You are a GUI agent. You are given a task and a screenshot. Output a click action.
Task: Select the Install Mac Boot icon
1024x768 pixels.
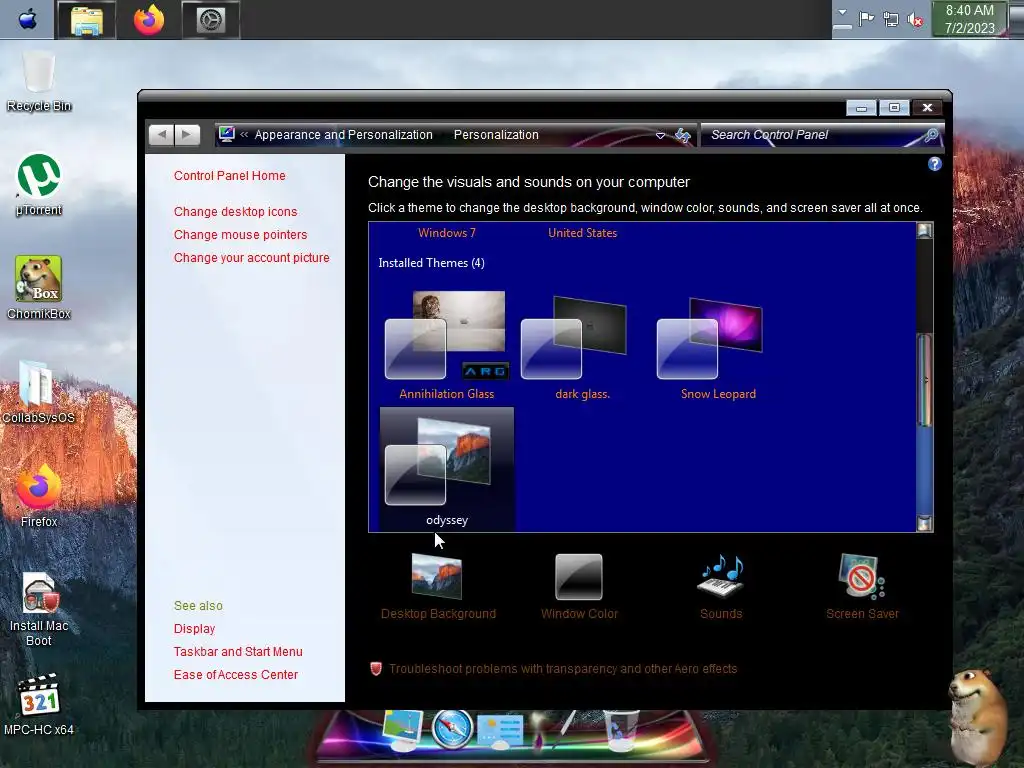[x=39, y=609]
